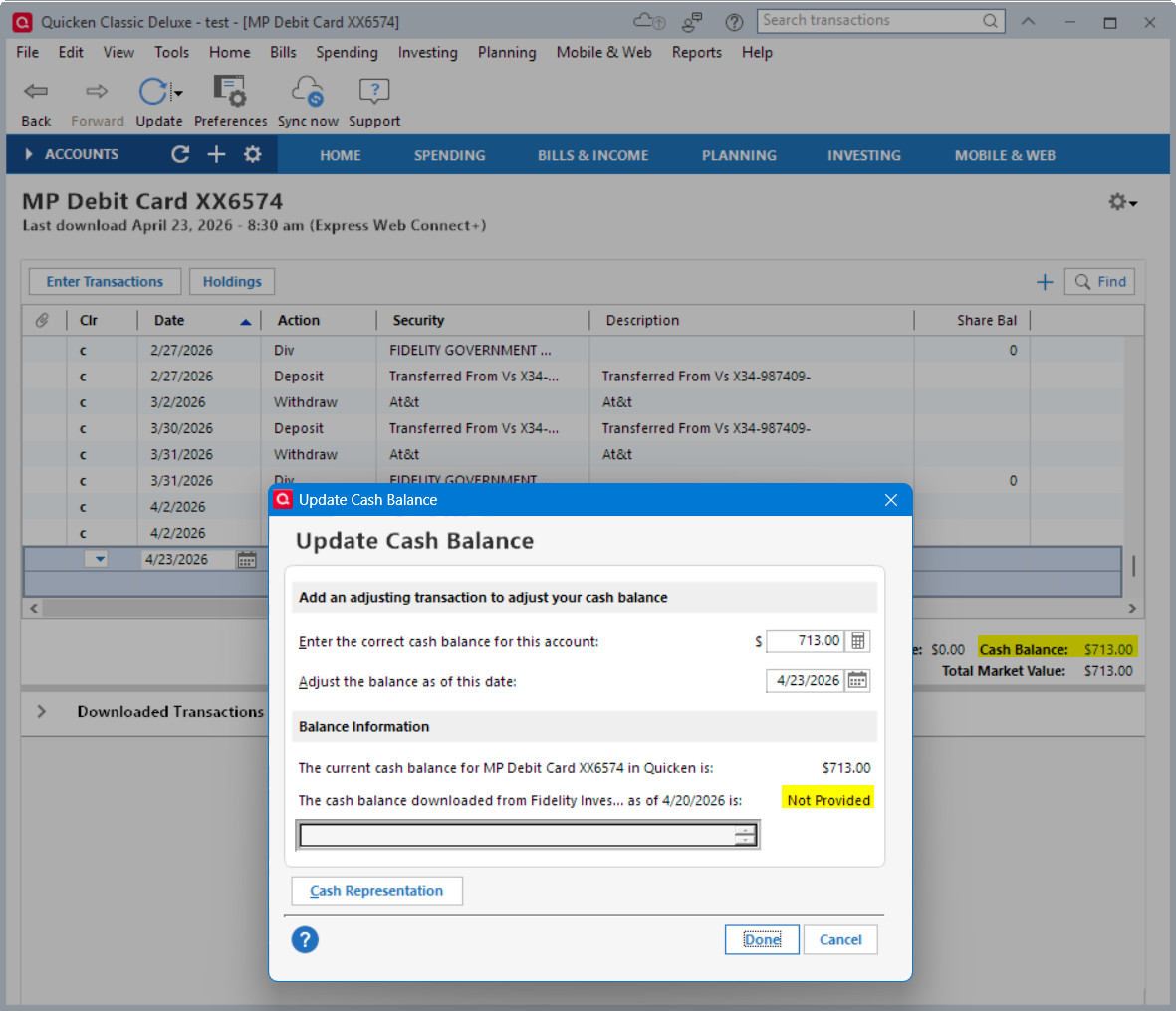Open Preferences from the toolbar

point(229,91)
